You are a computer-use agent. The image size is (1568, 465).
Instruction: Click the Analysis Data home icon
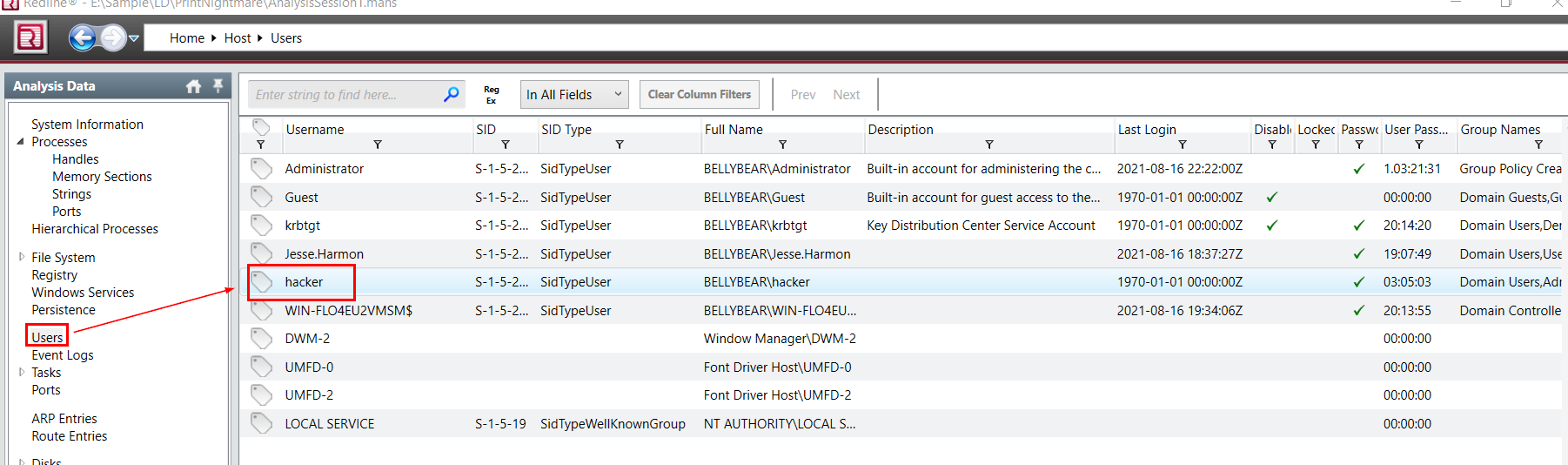193,86
